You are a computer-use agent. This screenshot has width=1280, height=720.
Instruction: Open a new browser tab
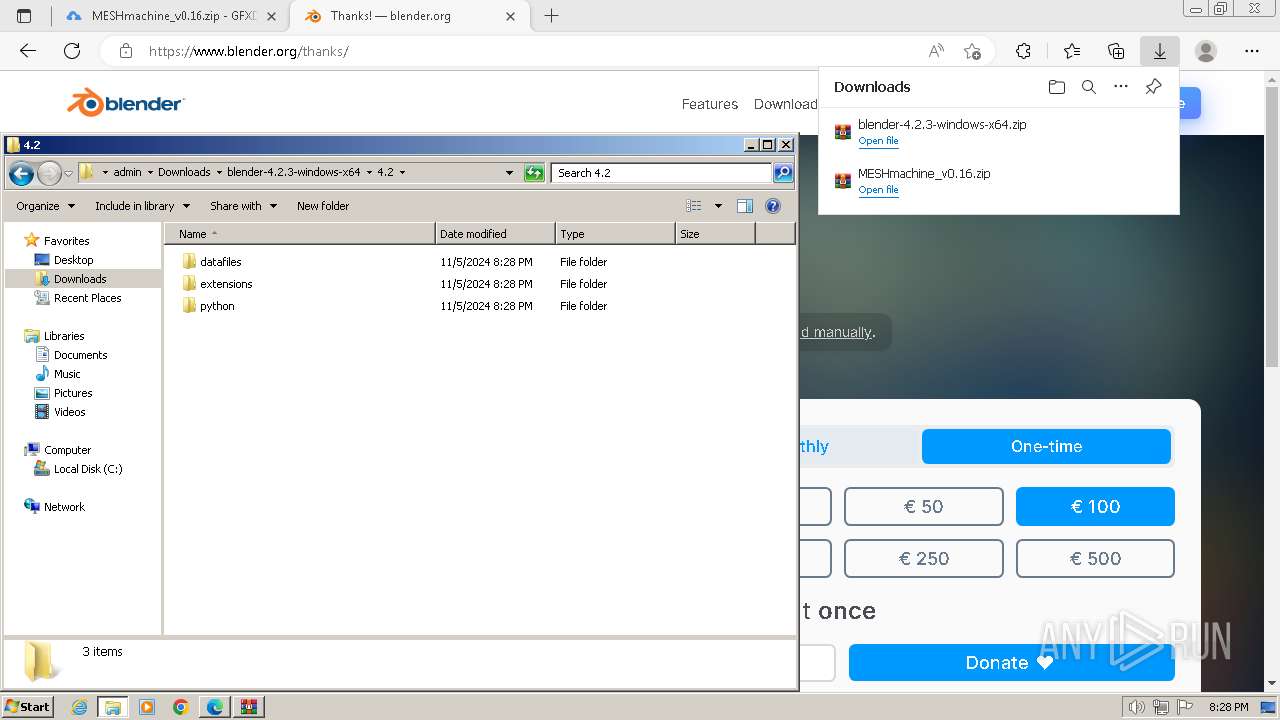551,16
